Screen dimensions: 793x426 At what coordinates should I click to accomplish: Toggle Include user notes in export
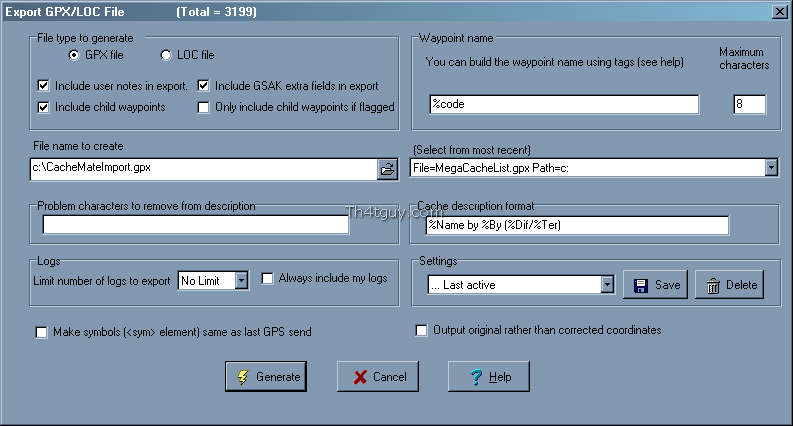(43, 86)
